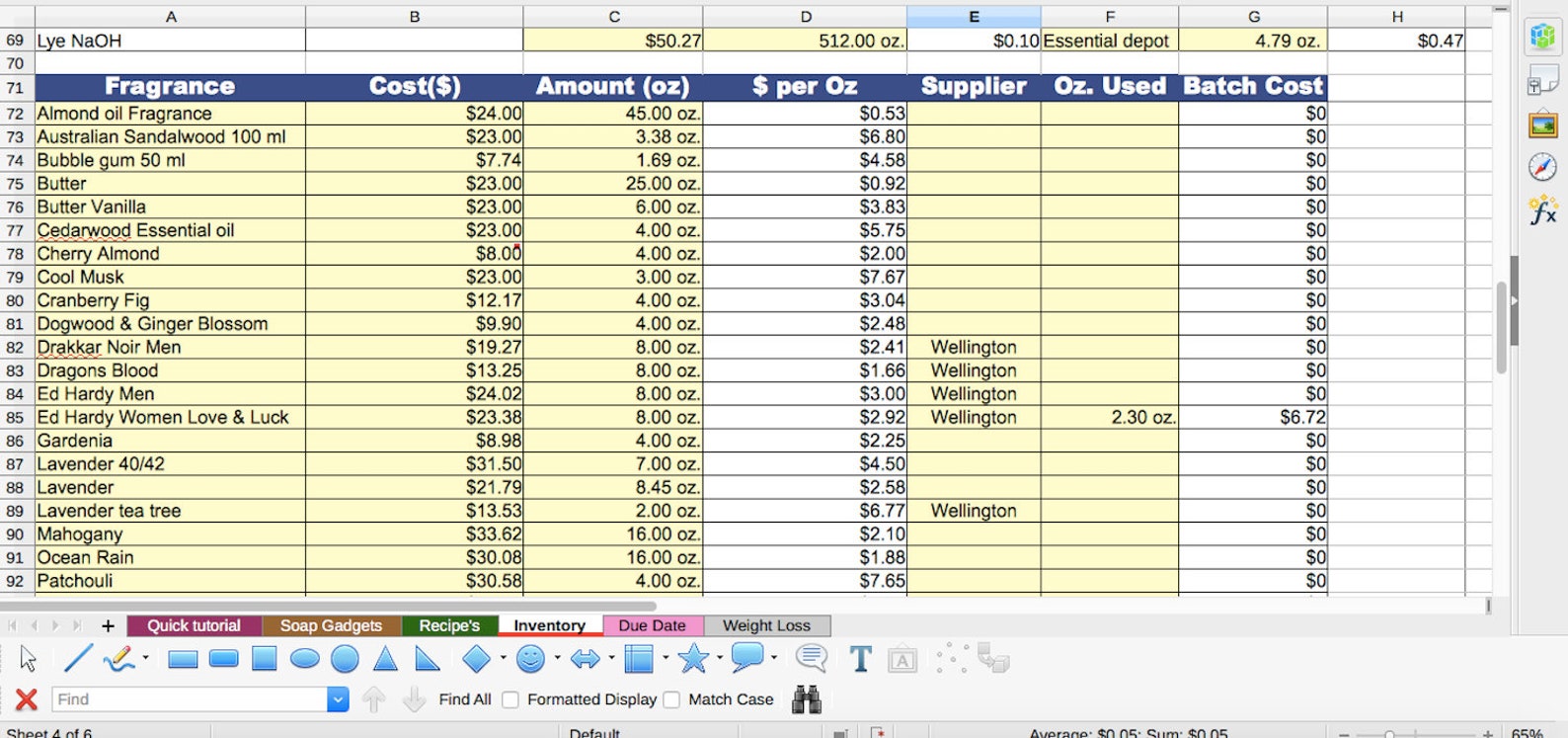This screenshot has height=738, width=1568.
Task: Insert a smiley Symbol Shape
Action: 531,658
